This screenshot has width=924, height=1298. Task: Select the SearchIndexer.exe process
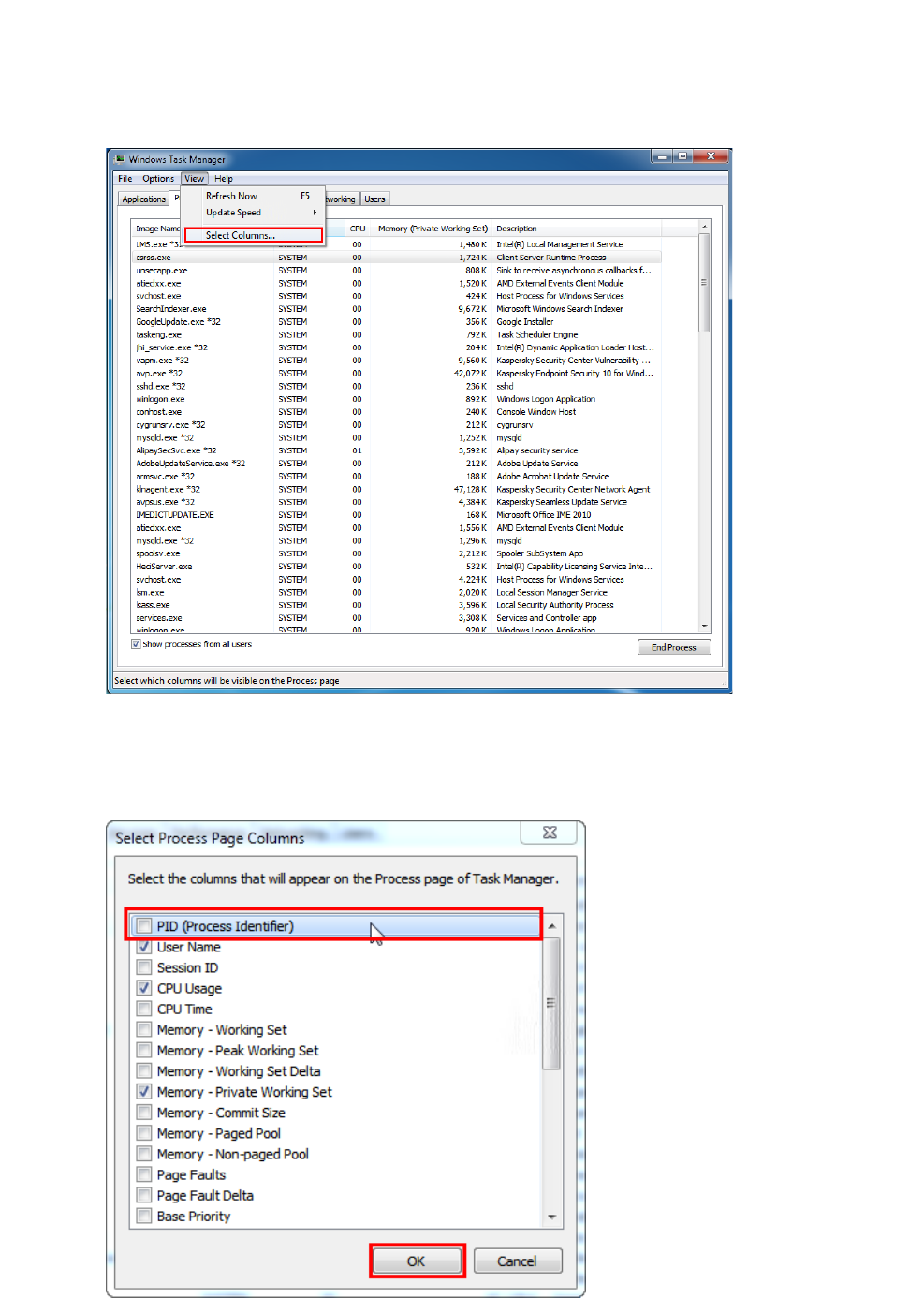(x=398, y=309)
